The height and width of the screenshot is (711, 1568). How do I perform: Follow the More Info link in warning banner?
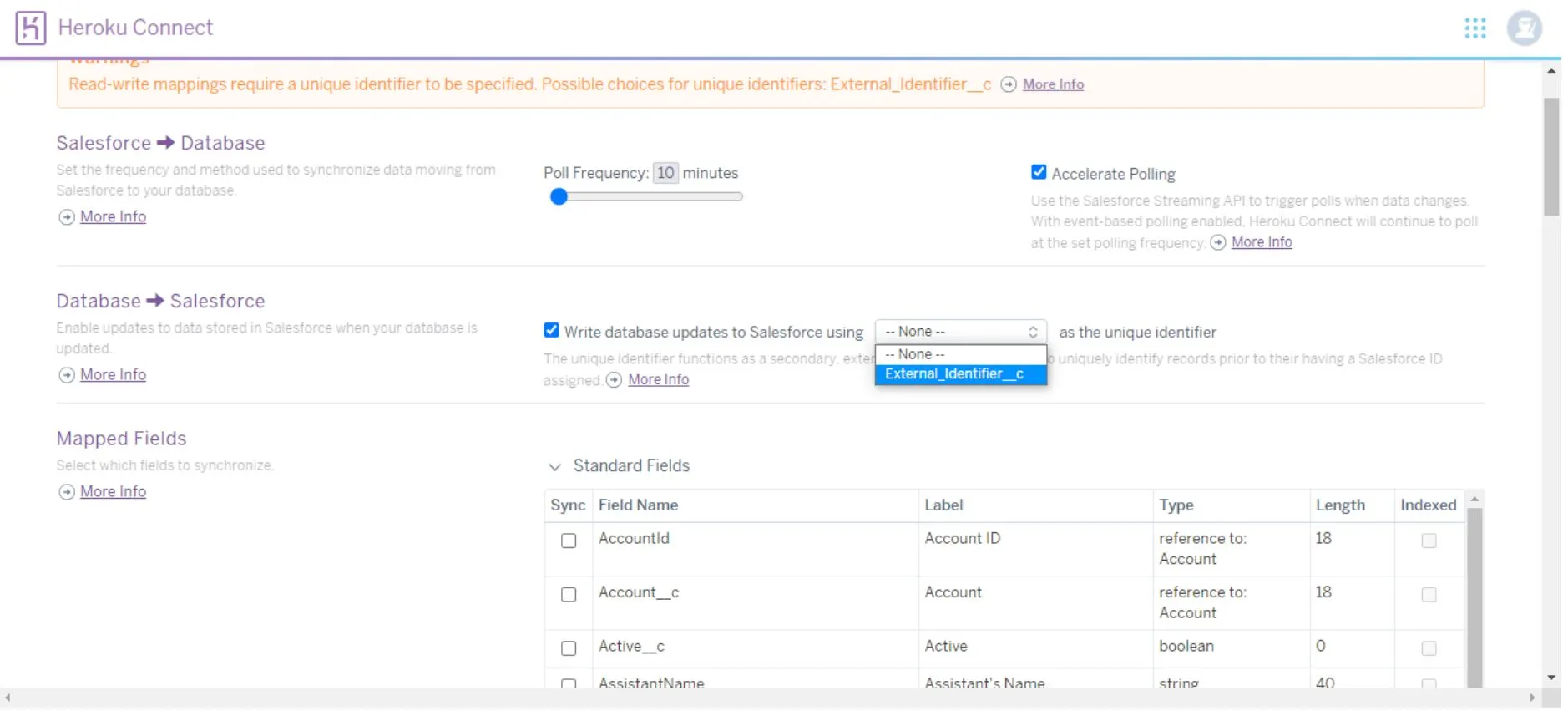tap(1053, 84)
